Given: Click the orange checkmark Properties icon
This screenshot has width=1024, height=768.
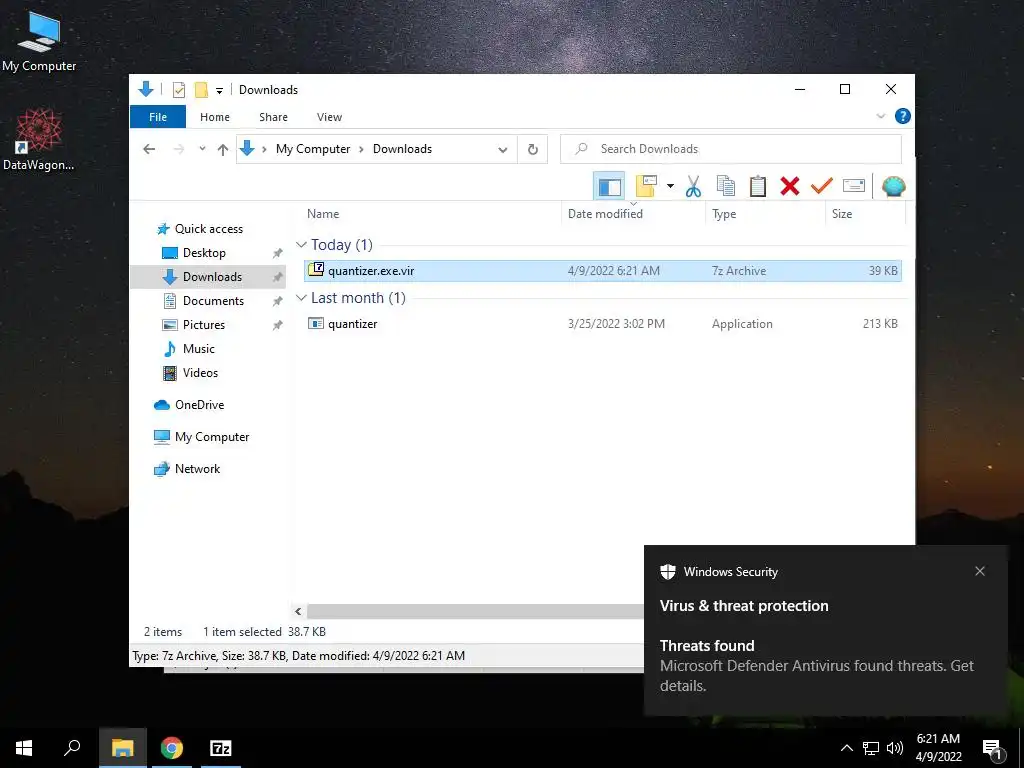Looking at the screenshot, I should 821,186.
